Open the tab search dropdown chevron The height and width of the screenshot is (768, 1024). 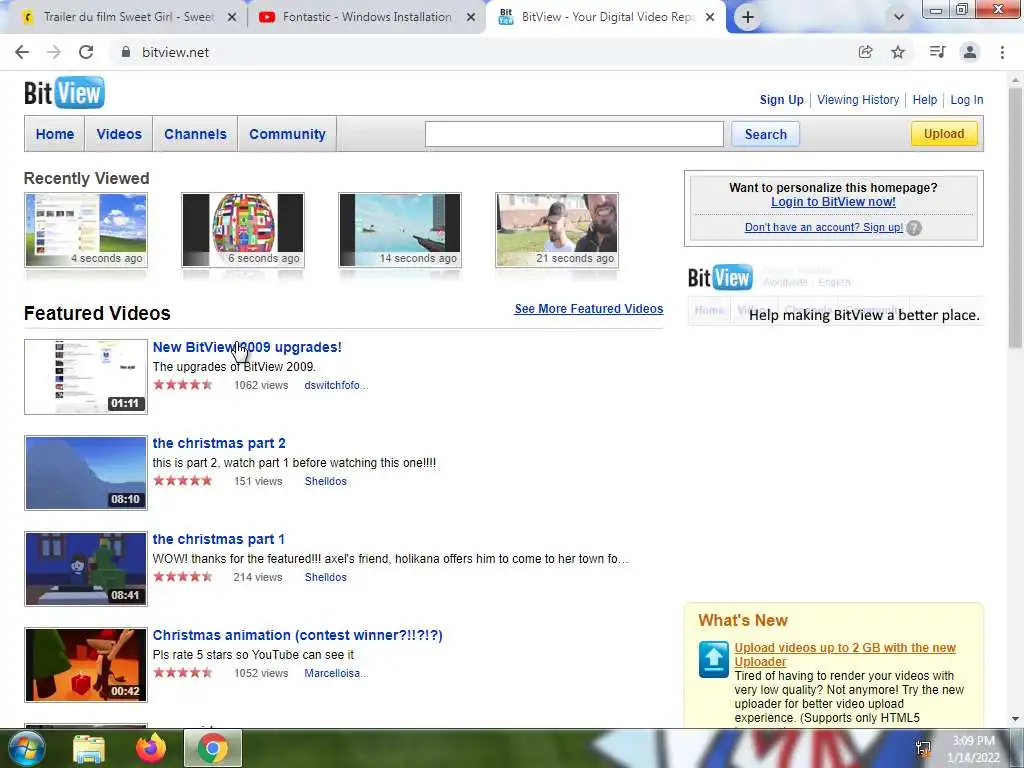(899, 18)
